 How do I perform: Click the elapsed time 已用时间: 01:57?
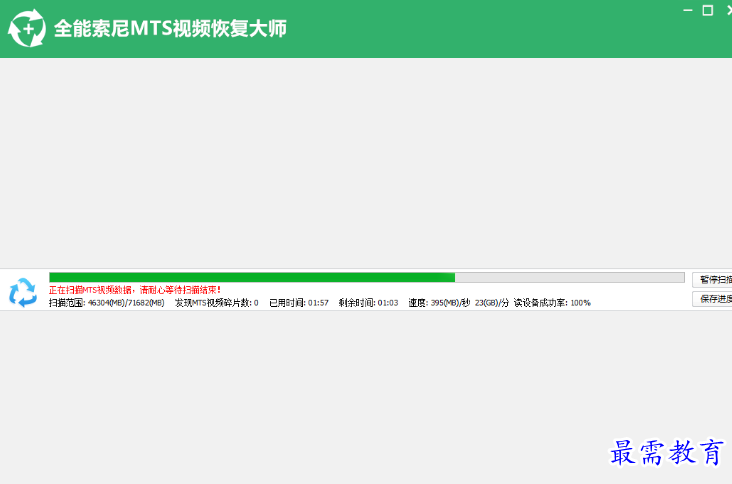299,303
